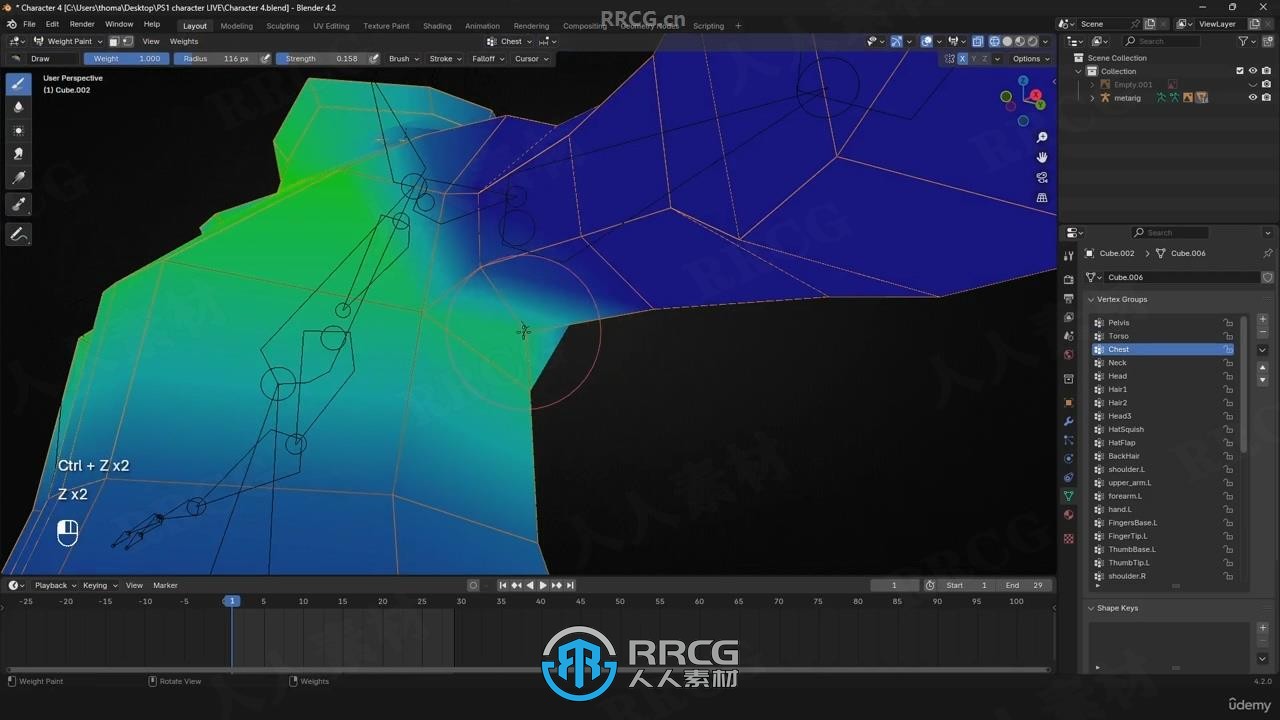Viewport: 1280px width, 720px height.
Task: Open Playback menu in timeline
Action: click(x=54, y=585)
